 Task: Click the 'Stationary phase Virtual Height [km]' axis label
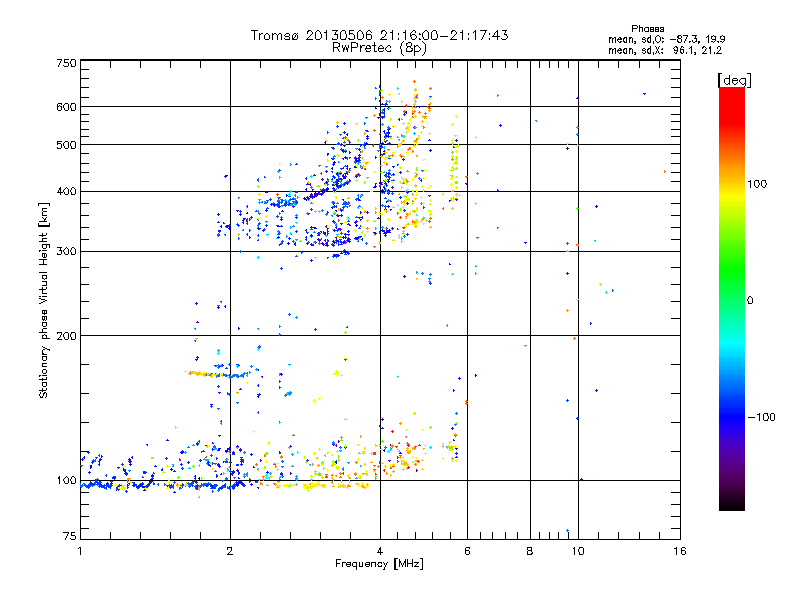44,300
